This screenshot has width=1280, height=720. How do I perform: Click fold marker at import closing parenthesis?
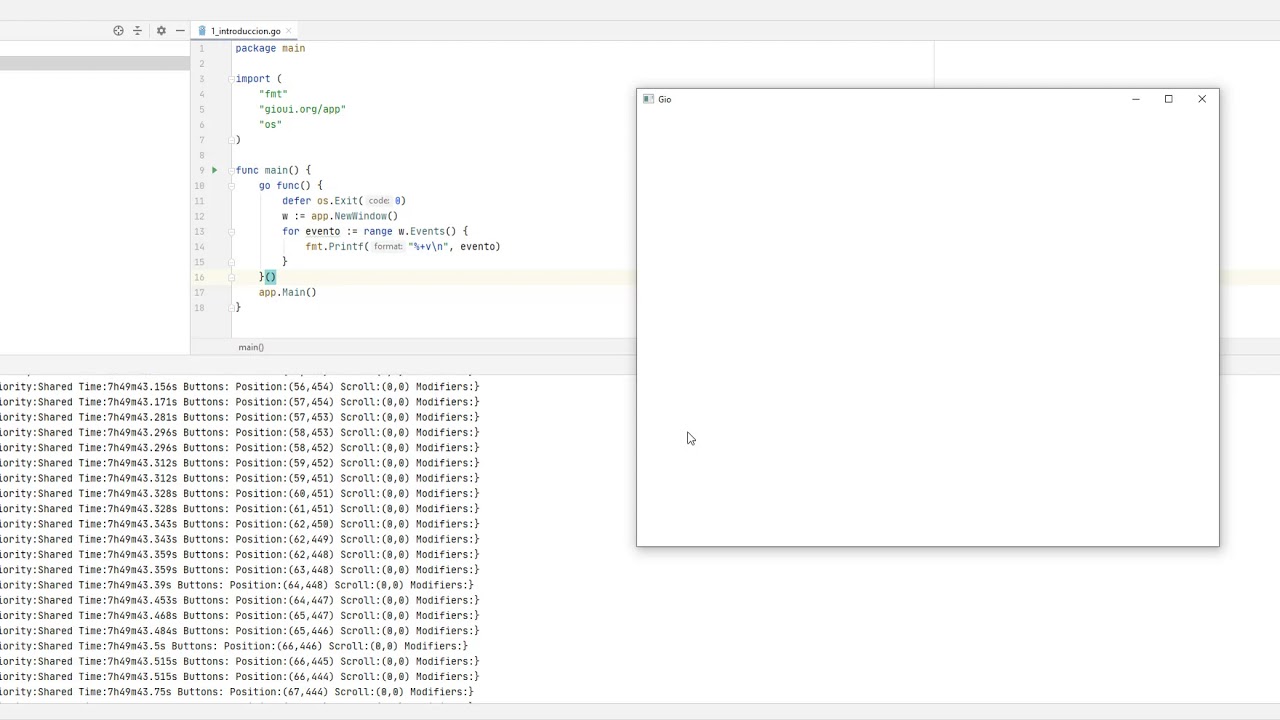click(231, 140)
